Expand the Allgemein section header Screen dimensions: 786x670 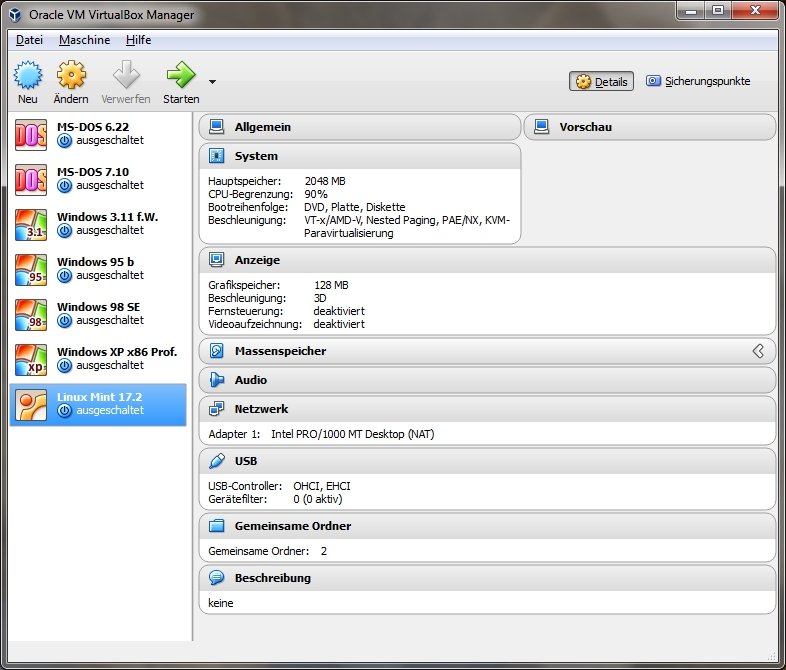[x=359, y=127]
